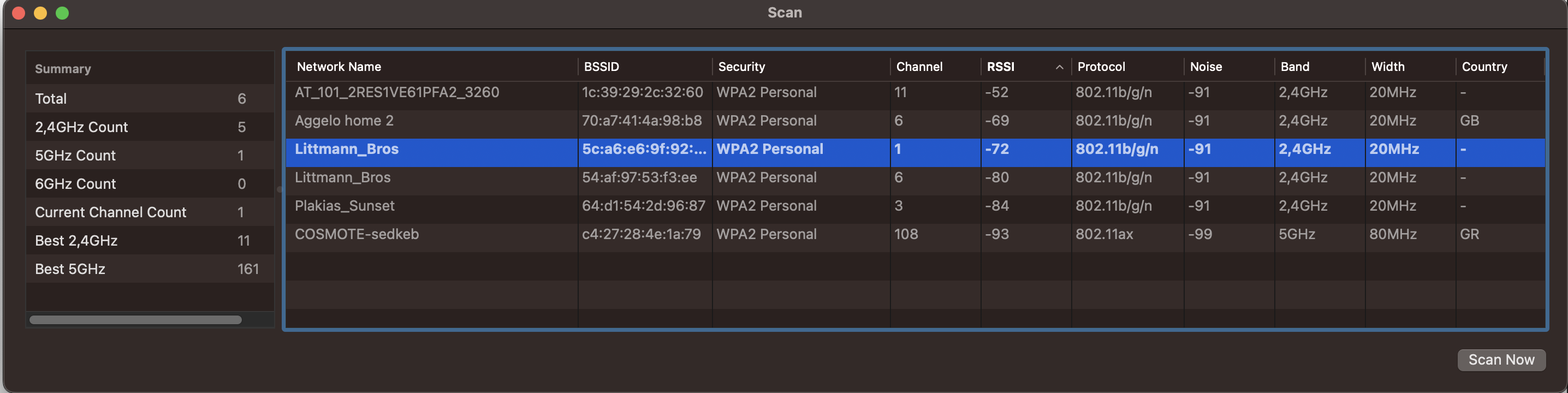Sort by the Network Name column header

338,67
